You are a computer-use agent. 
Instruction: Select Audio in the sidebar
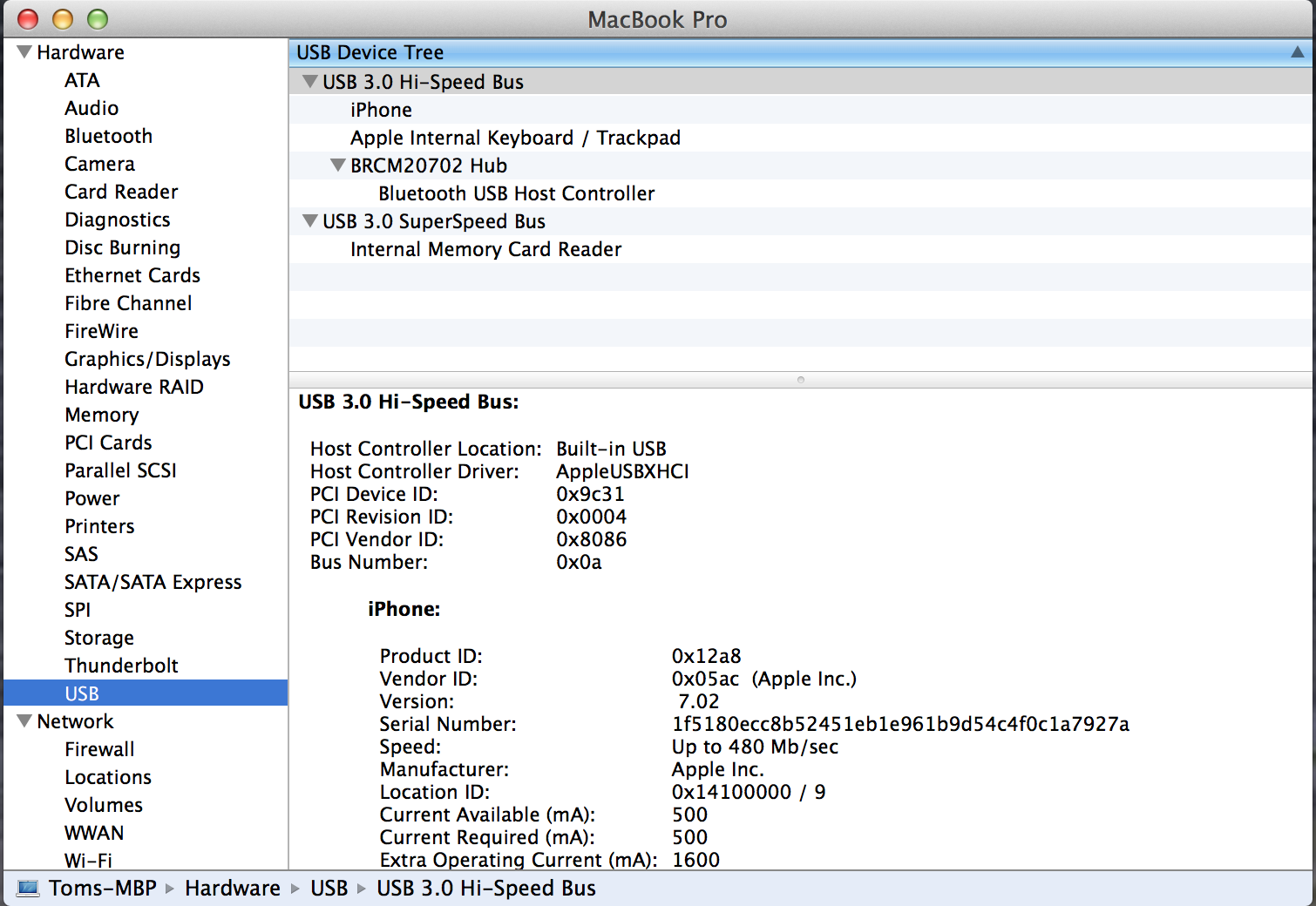(x=92, y=108)
